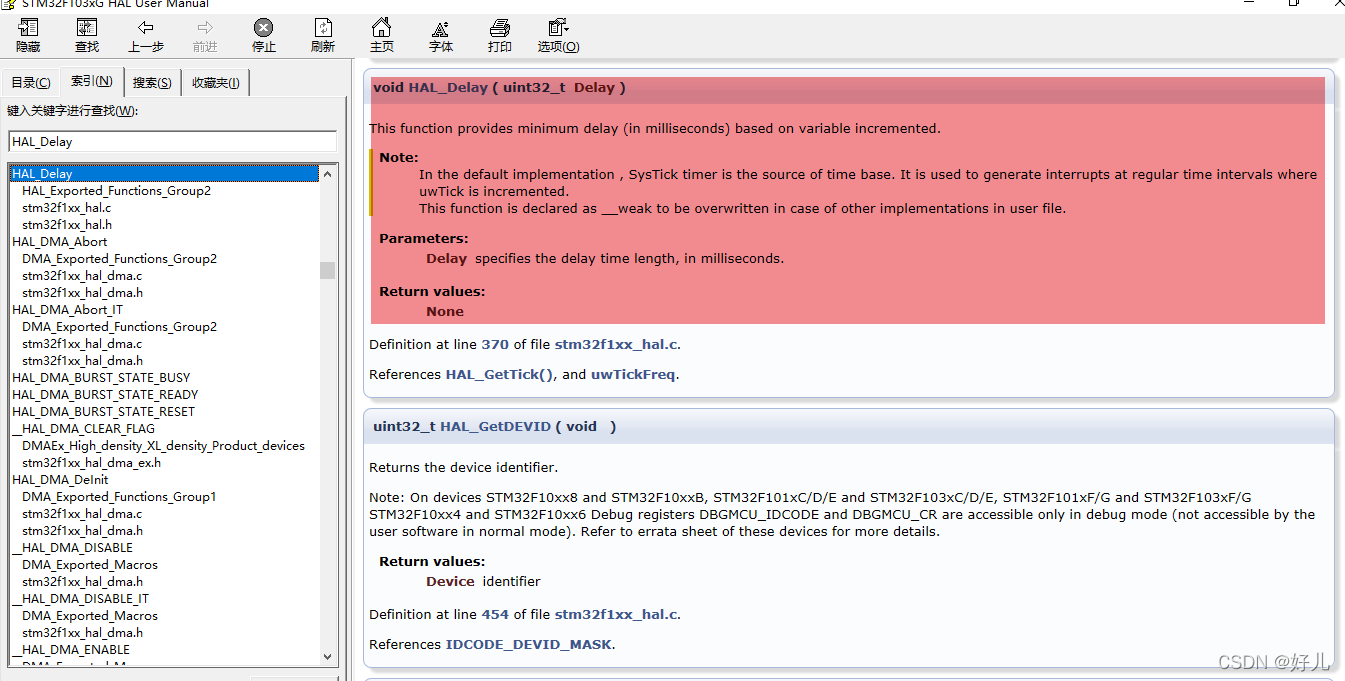The width and height of the screenshot is (1345, 681).
Task: Refresh page with the 刷新 icon
Action: (323, 35)
